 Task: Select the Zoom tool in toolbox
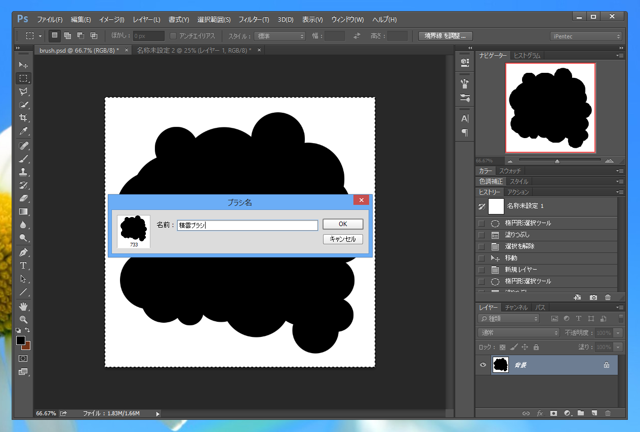(23, 320)
